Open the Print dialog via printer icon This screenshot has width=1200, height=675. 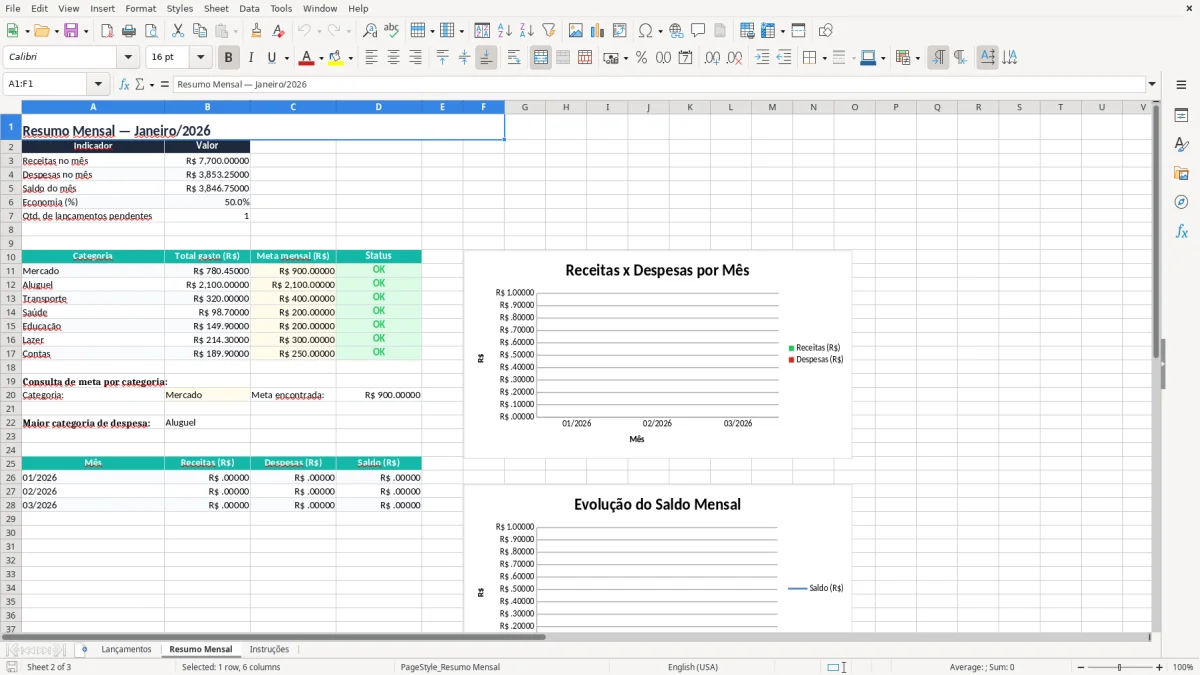click(129, 31)
